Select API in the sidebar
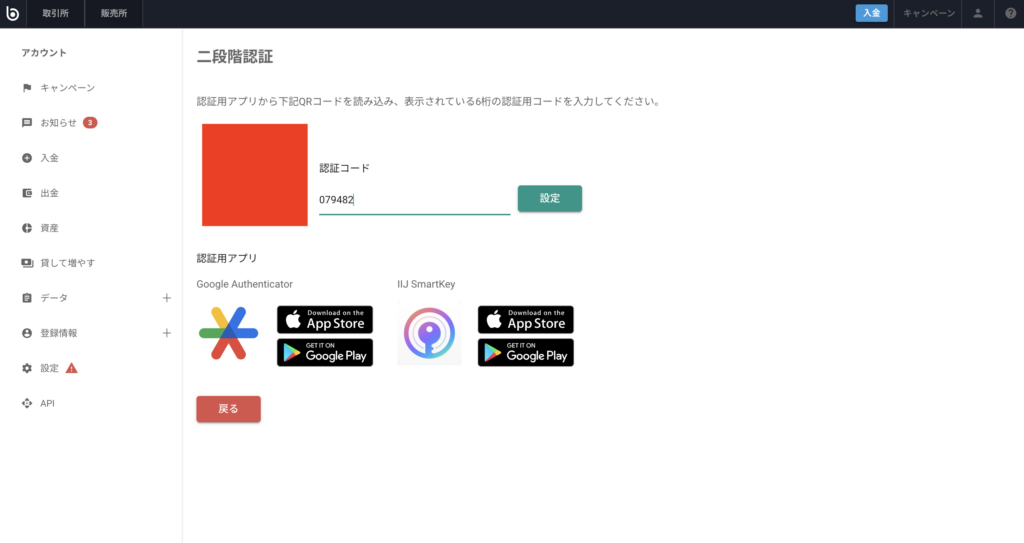Viewport: 1024px width, 543px height. coord(48,403)
